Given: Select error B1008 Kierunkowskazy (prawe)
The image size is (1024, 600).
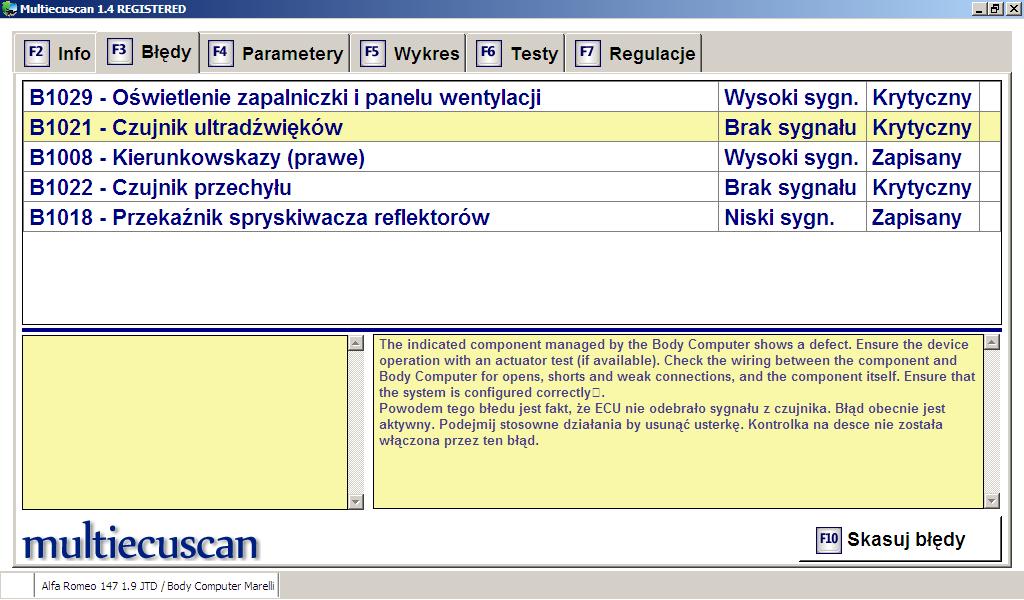Looking at the screenshot, I should (511, 157).
